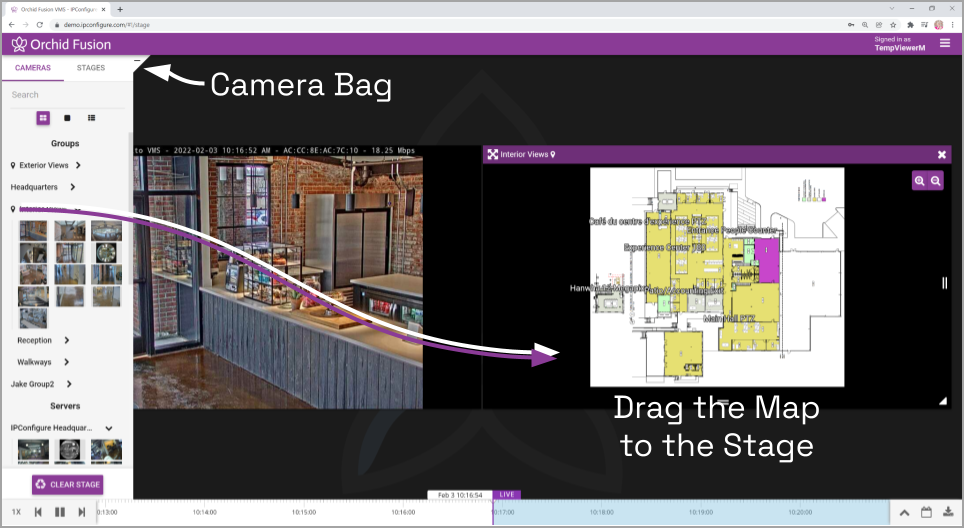Switch to list view in camera panel
The height and width of the screenshot is (528, 964).
tap(92, 118)
